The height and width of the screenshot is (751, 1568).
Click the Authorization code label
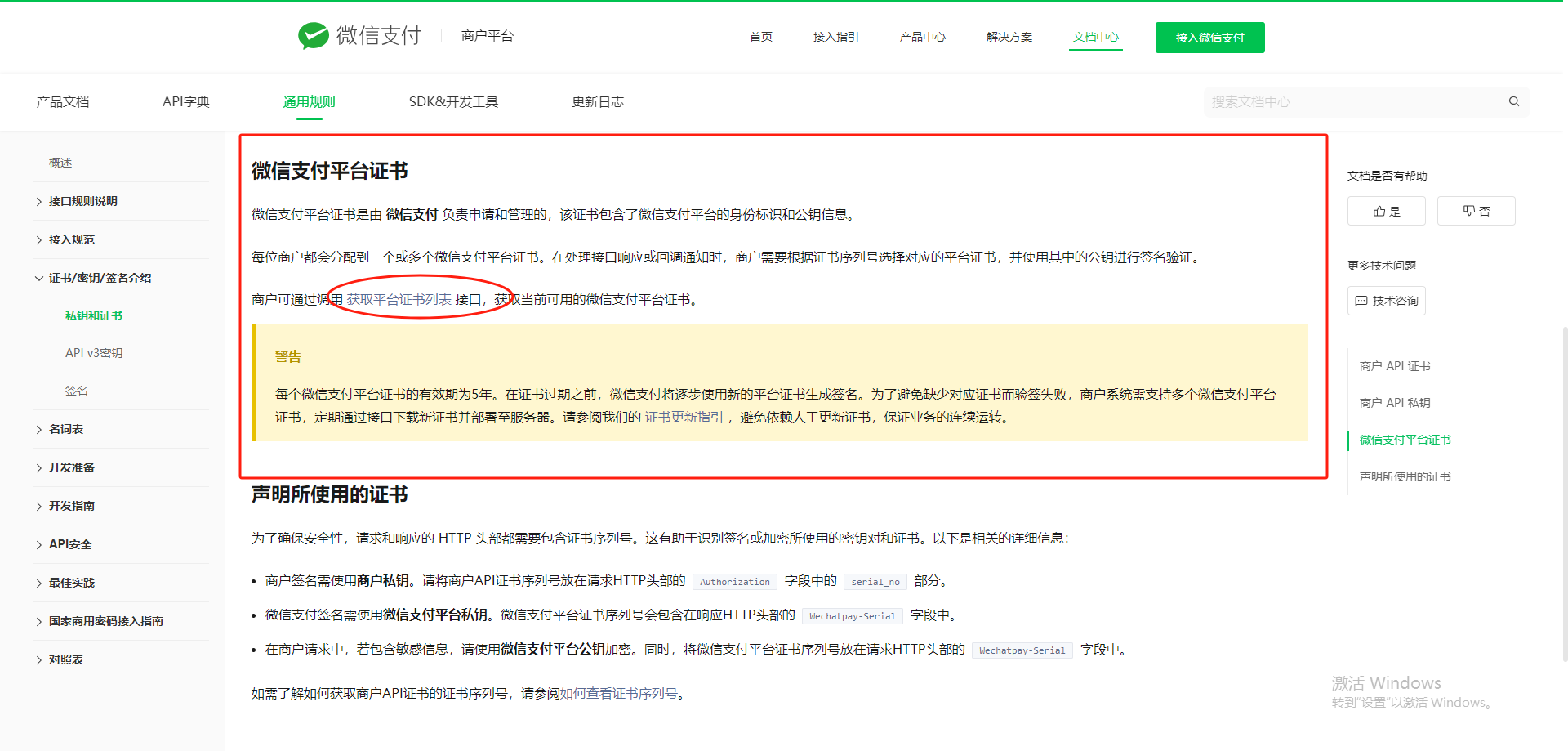pyautogui.click(x=735, y=582)
